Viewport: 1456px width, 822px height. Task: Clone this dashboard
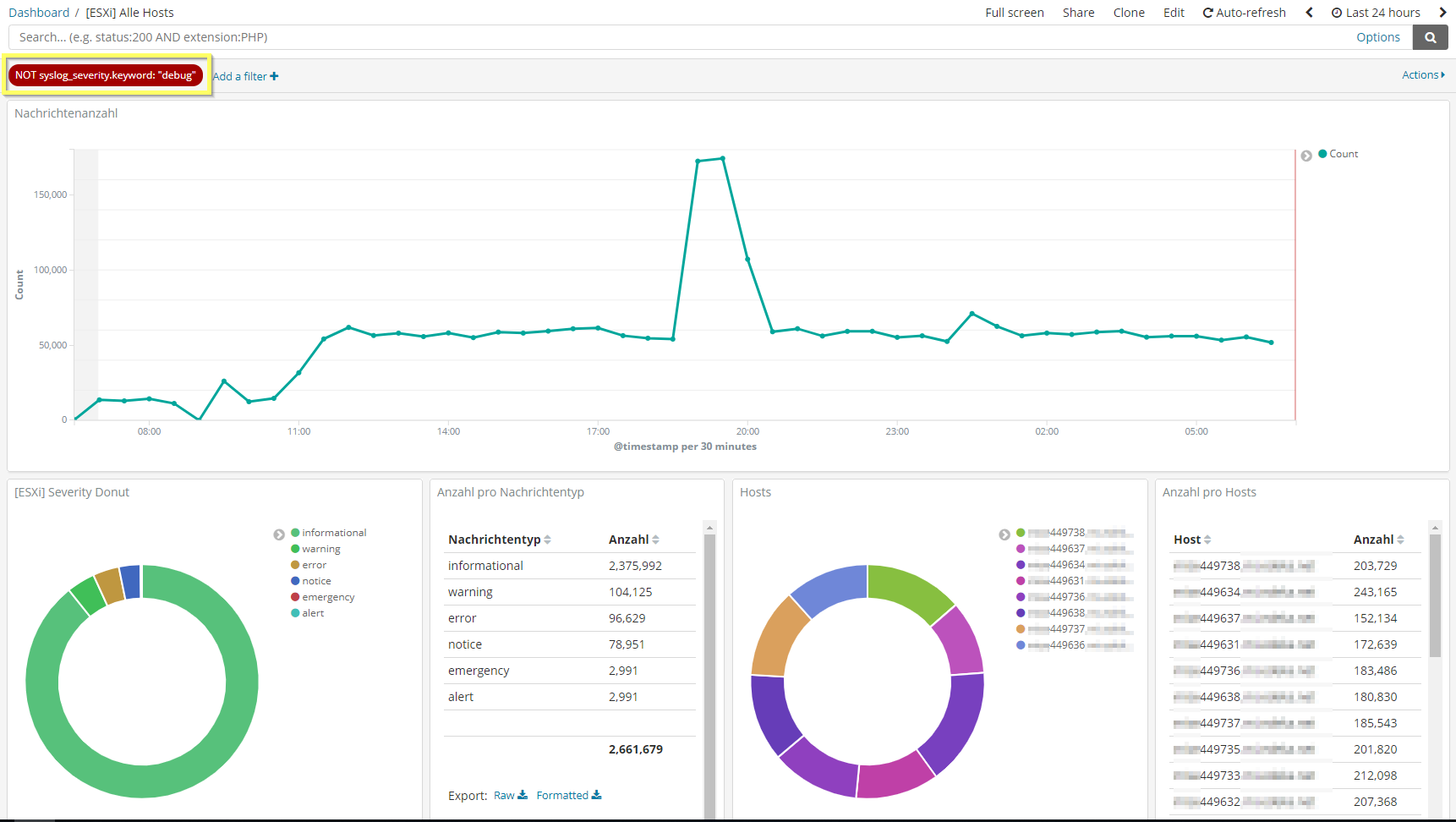1129,13
